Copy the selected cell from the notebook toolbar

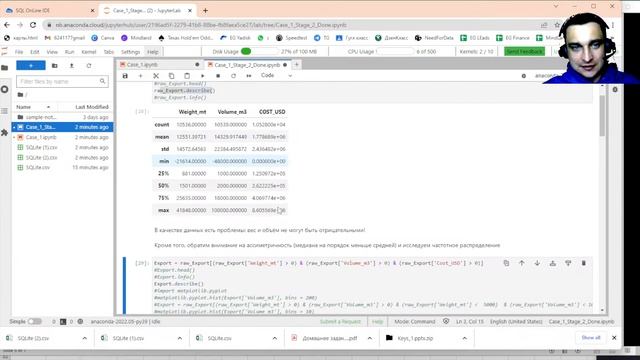171,76
